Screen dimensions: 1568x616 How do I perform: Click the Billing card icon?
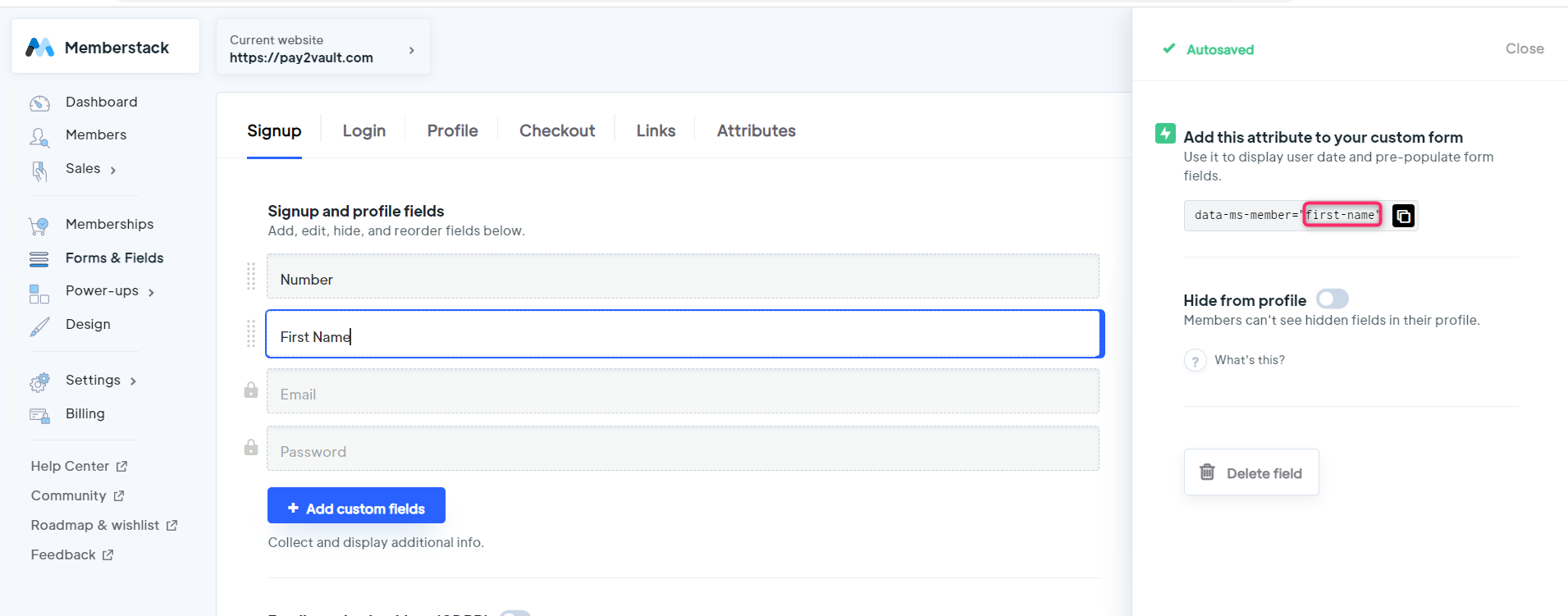39,415
